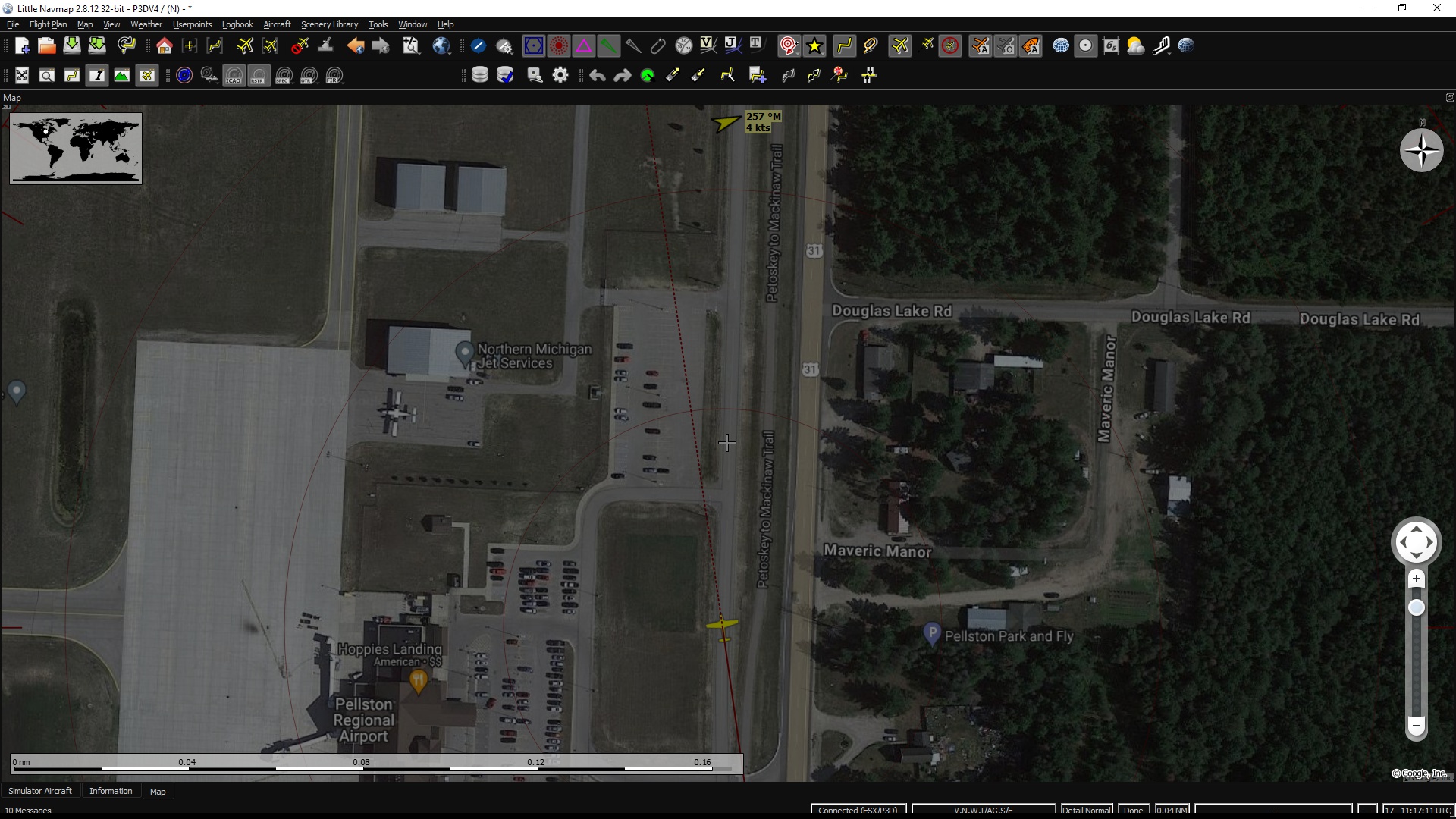Create a new flight plan
The width and height of the screenshot is (1456, 819).
22,46
